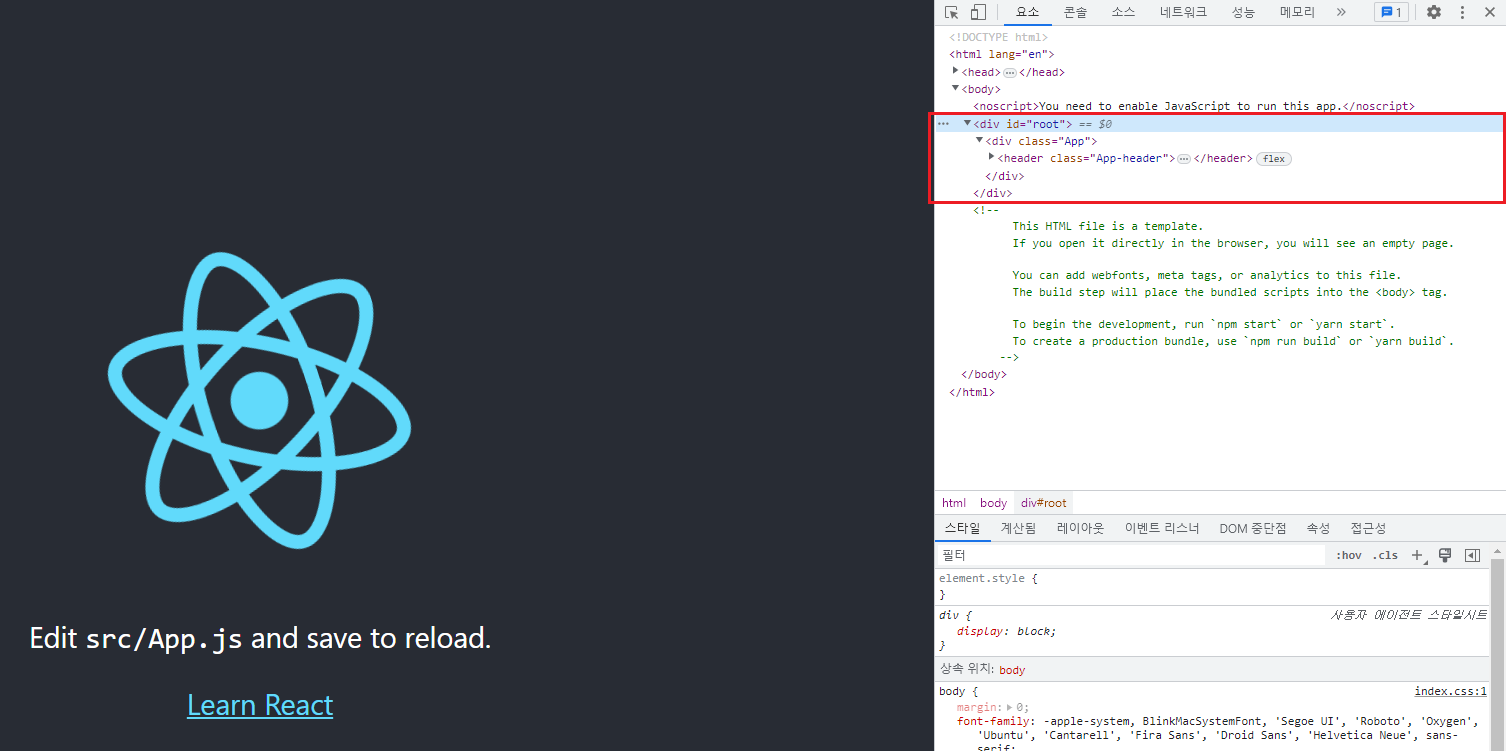Switch to the 소스 tab
1506x751 pixels.
(x=1123, y=12)
